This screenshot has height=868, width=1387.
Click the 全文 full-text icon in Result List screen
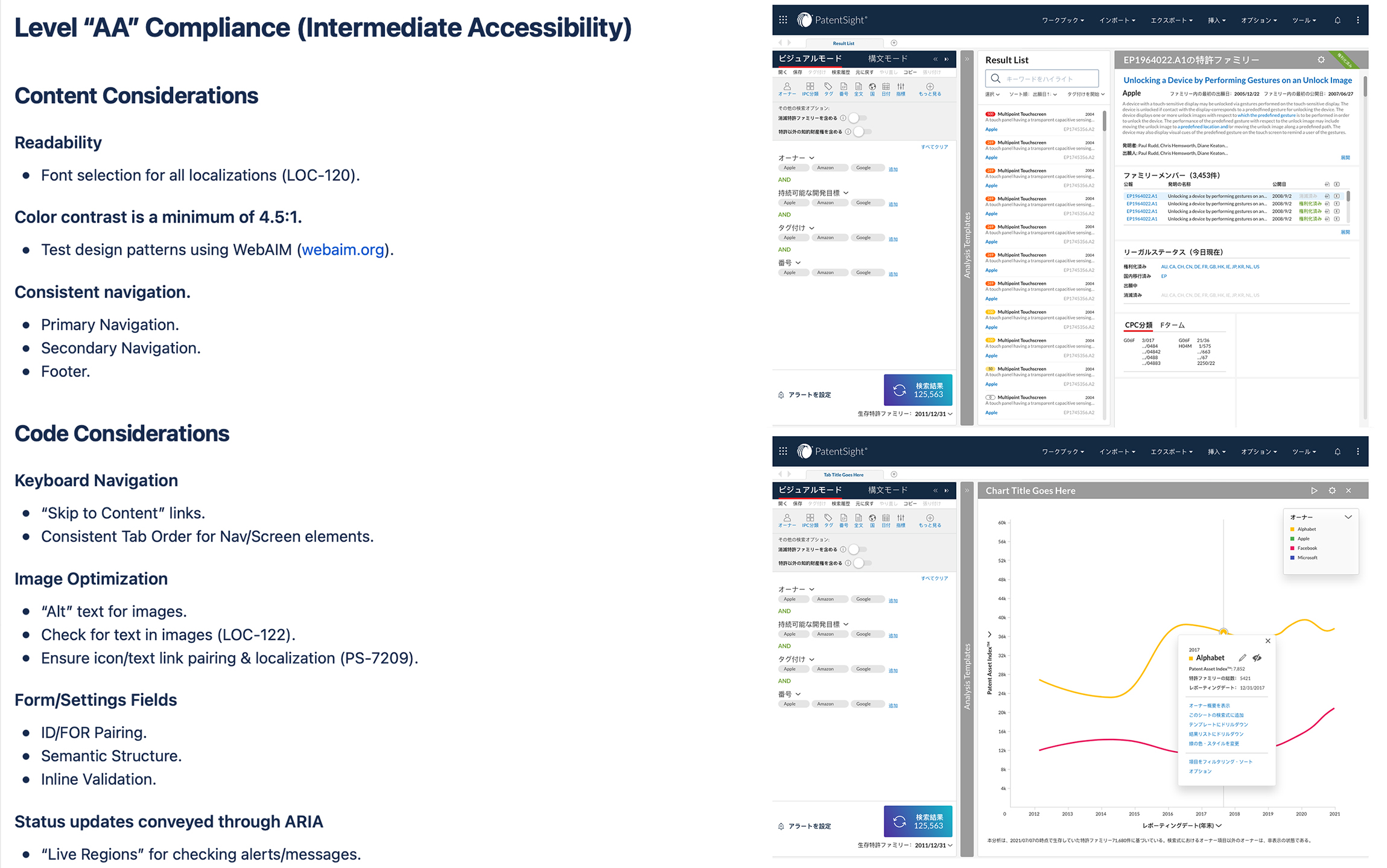859,89
